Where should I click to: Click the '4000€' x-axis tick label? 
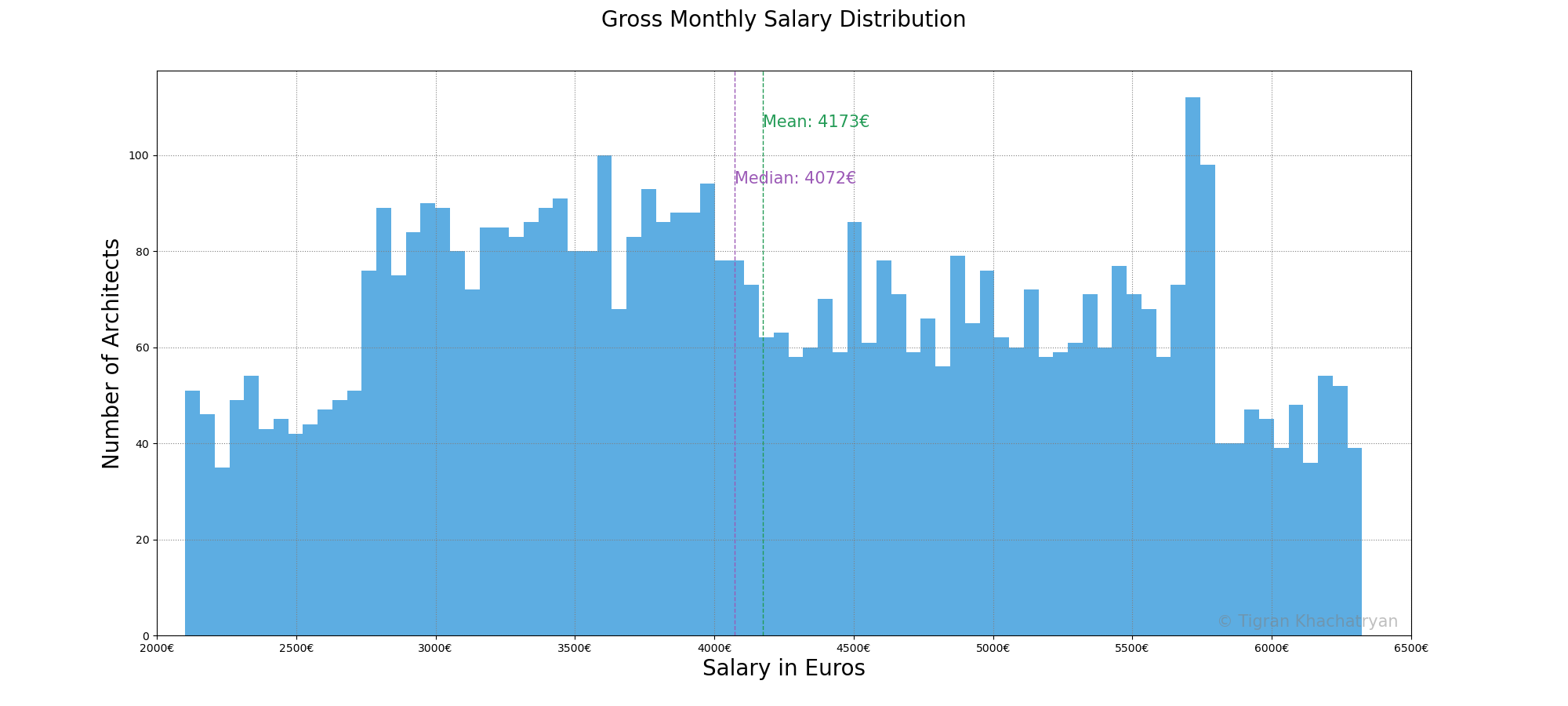pyautogui.click(x=714, y=649)
